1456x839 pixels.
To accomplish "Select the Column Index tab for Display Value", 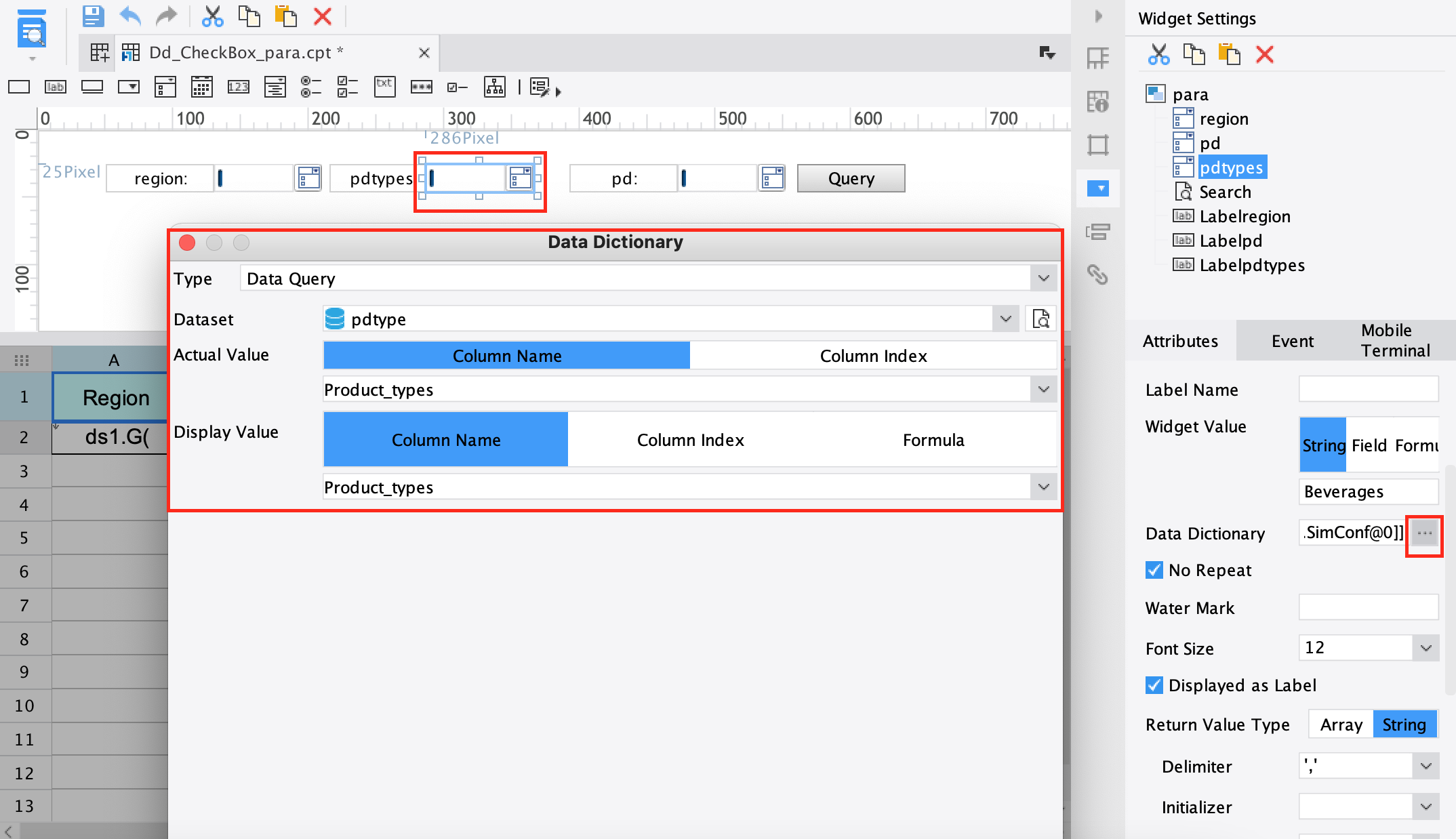I will pyautogui.click(x=690, y=439).
